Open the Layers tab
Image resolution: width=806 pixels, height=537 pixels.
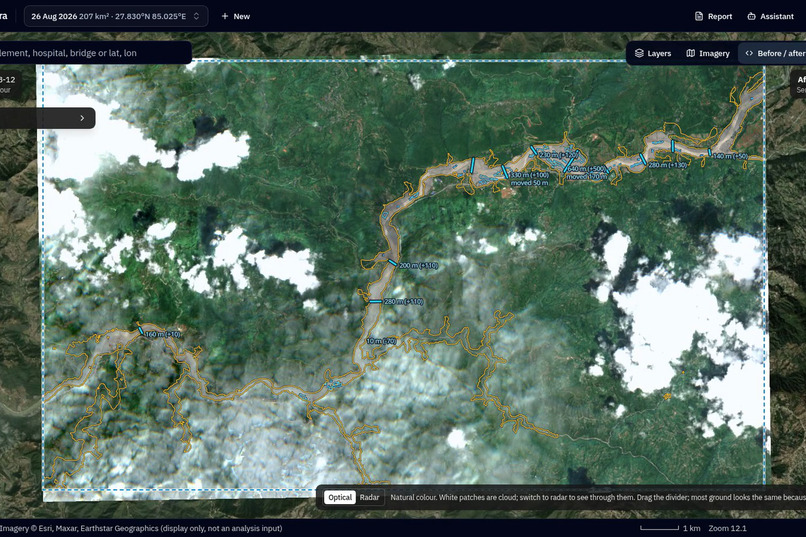[653, 53]
